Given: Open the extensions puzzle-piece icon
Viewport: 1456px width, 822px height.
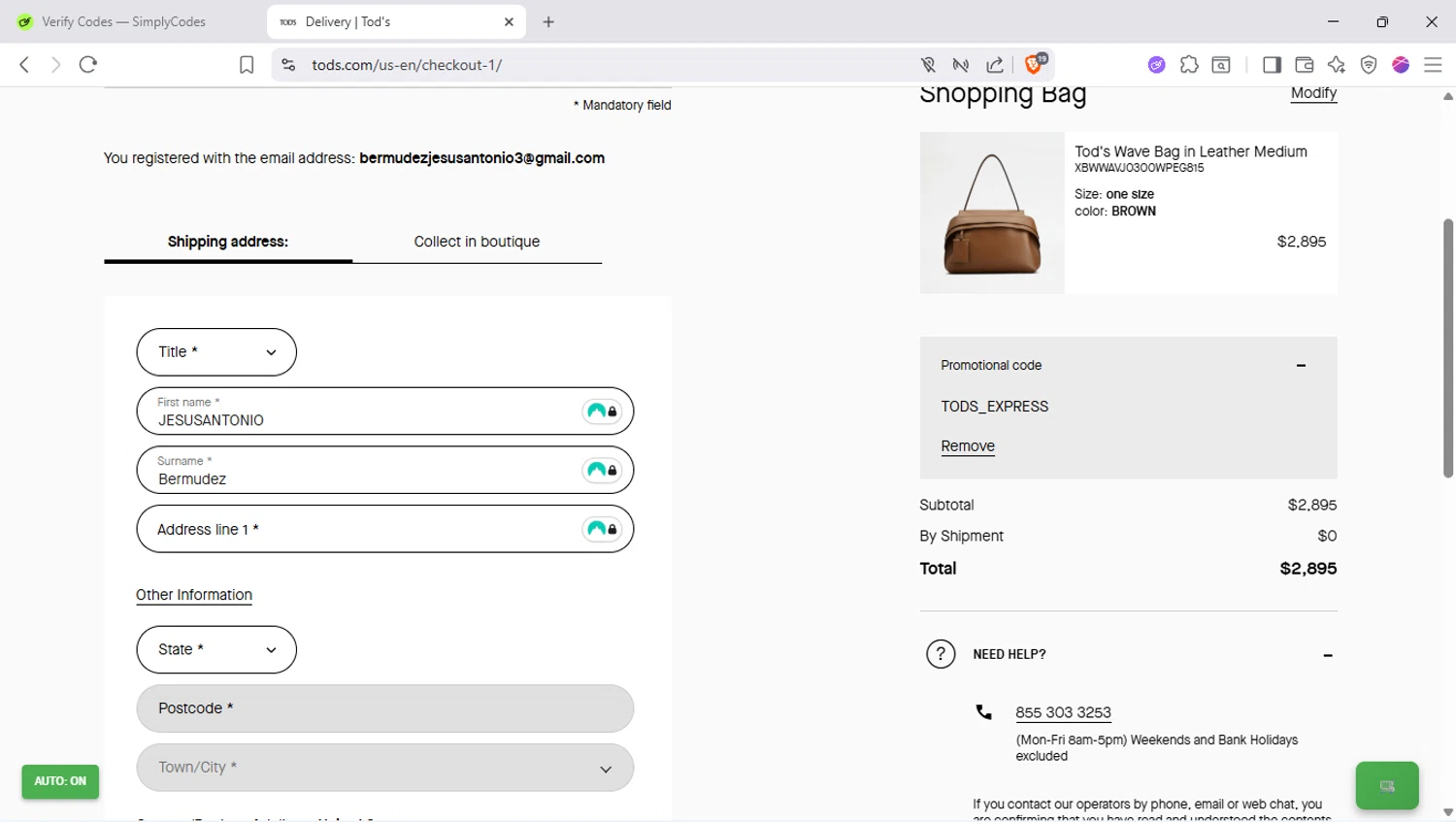Looking at the screenshot, I should coord(1189,65).
